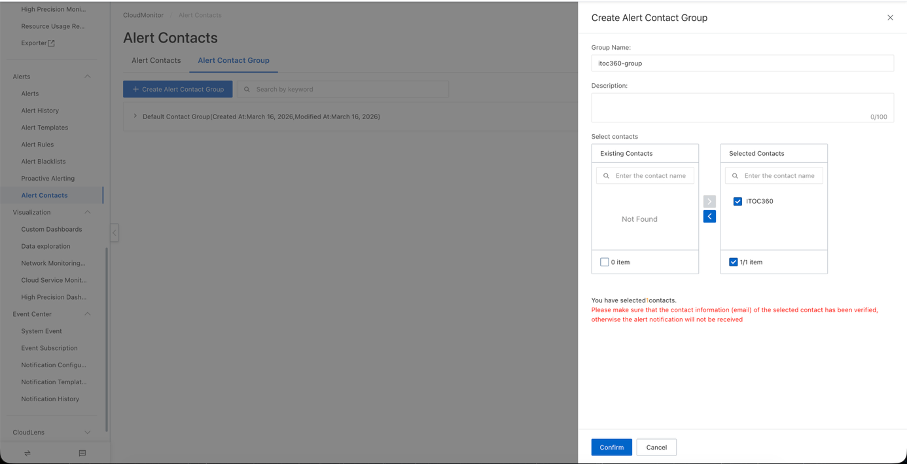The width and height of the screenshot is (908, 464).
Task: Confirm the new alert contact group
Action: pos(611,447)
